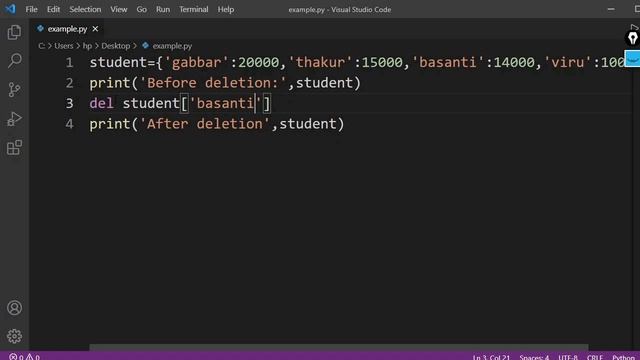The width and height of the screenshot is (640, 360).
Task: Click the del keyword on line 3
Action: pos(102,103)
